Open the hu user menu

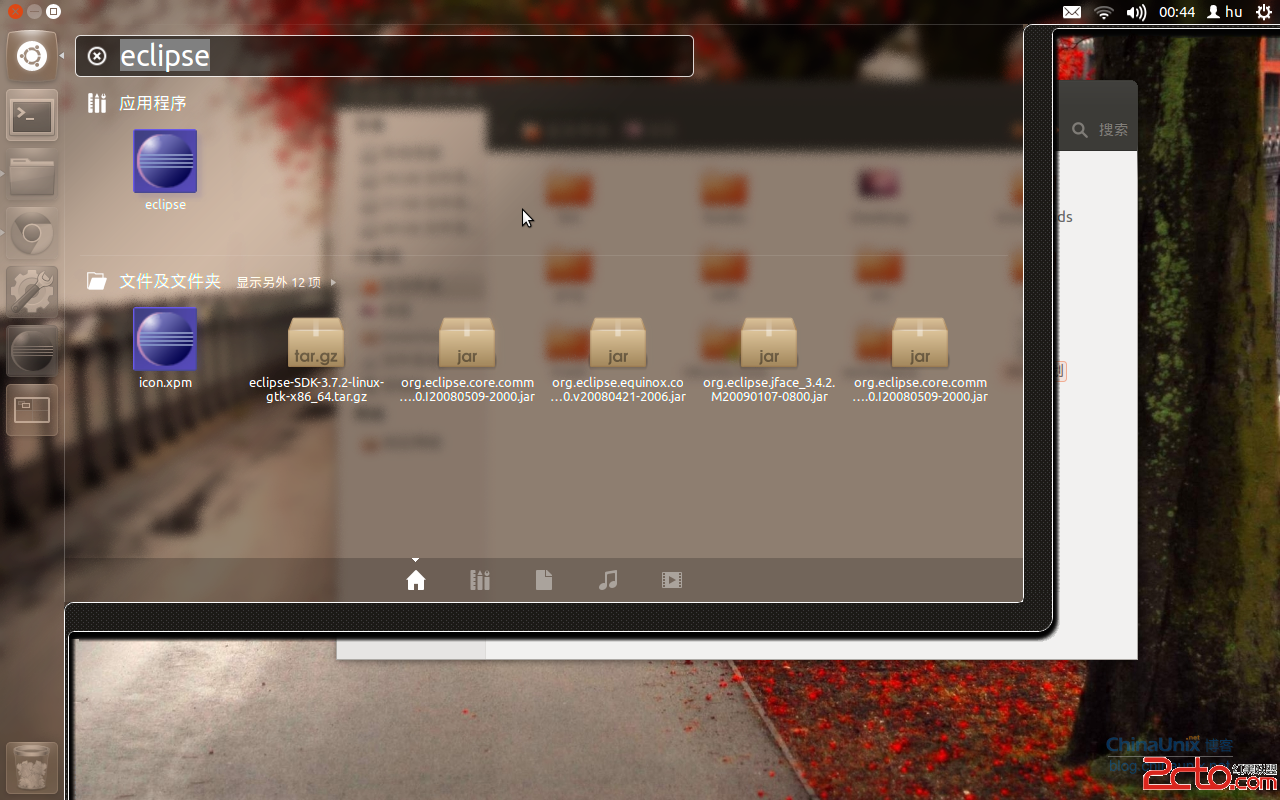1225,12
